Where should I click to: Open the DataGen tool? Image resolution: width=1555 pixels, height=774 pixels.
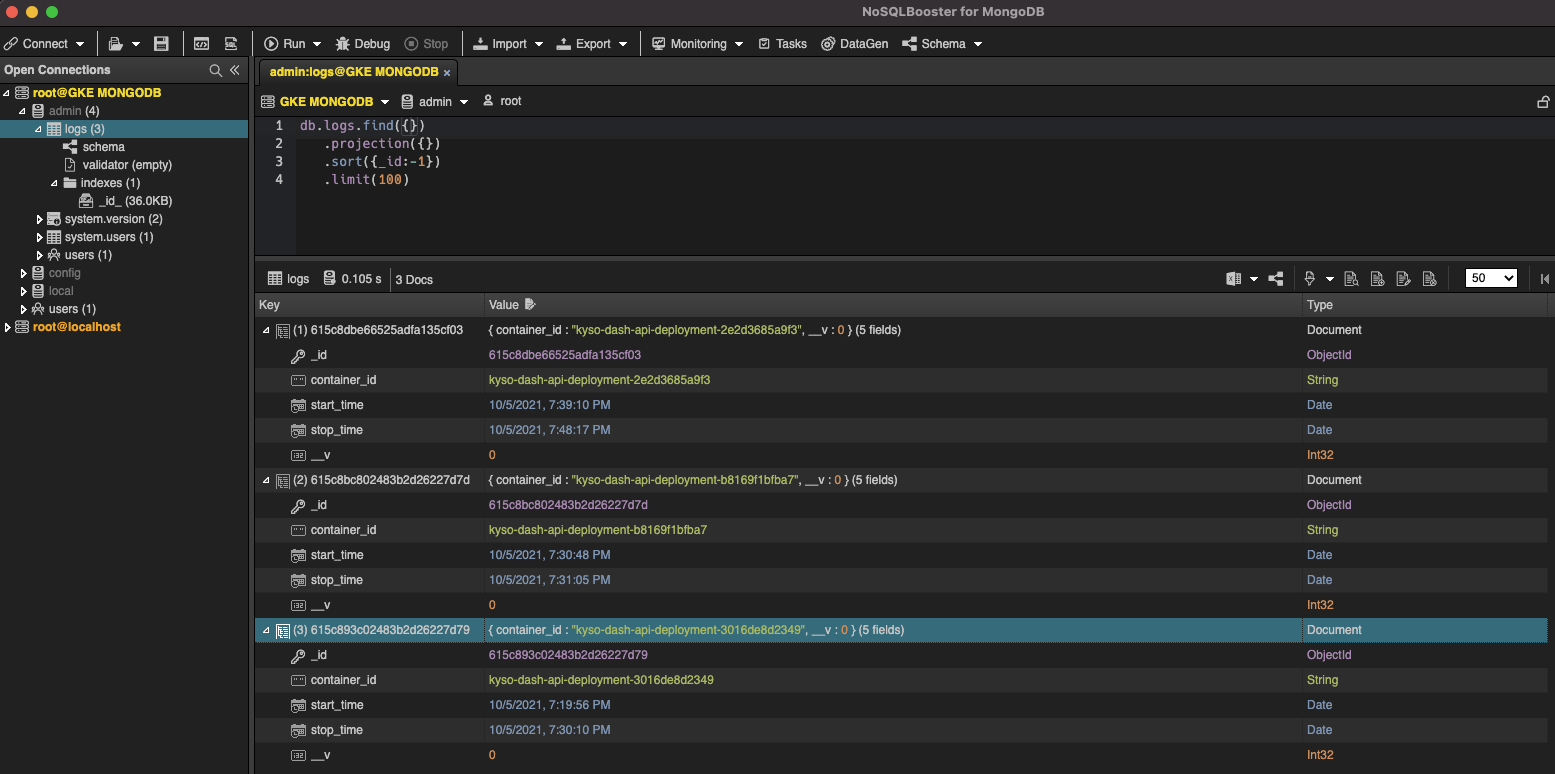[855, 44]
